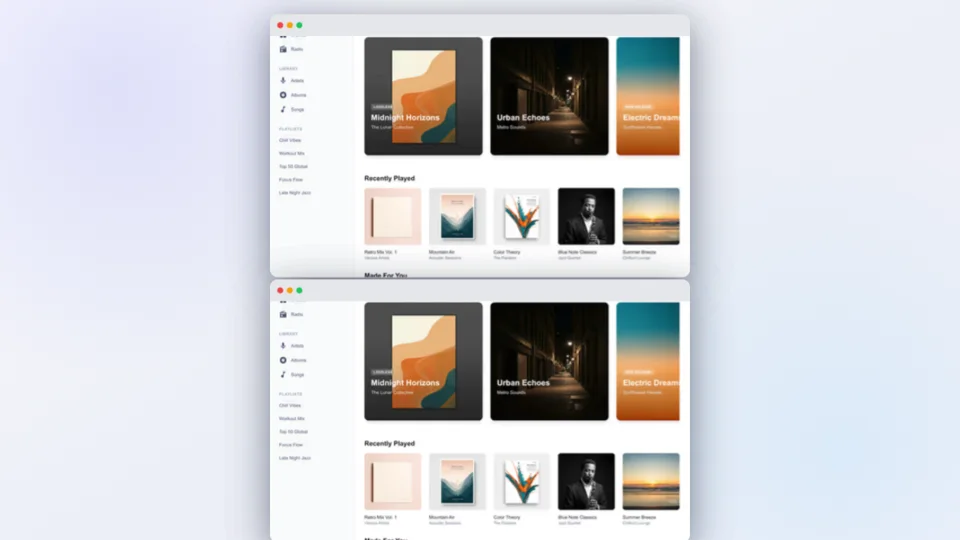Open Albums disc icon in lower window

(283, 360)
